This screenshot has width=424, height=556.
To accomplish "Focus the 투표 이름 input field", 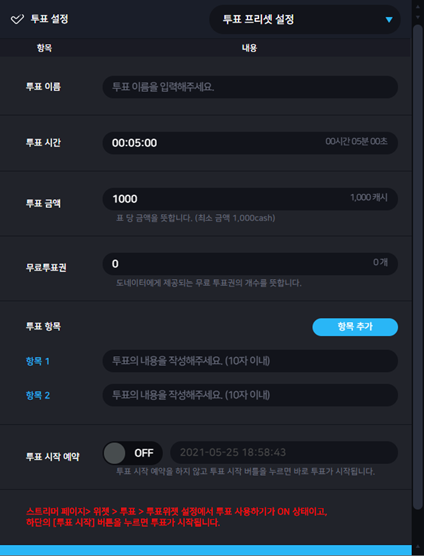I will point(250,87).
